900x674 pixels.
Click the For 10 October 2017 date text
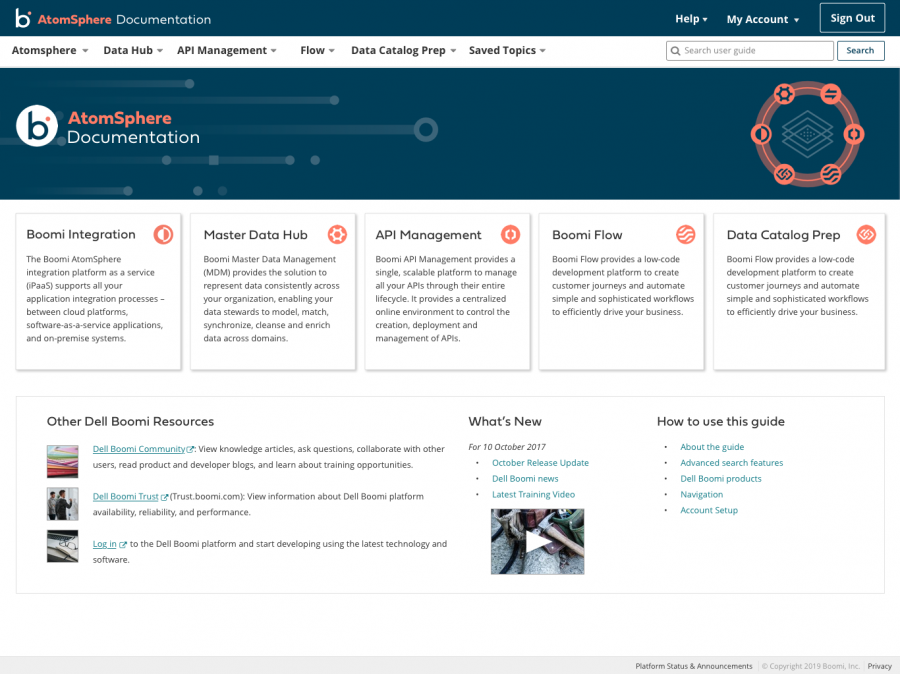pyautogui.click(x=507, y=447)
